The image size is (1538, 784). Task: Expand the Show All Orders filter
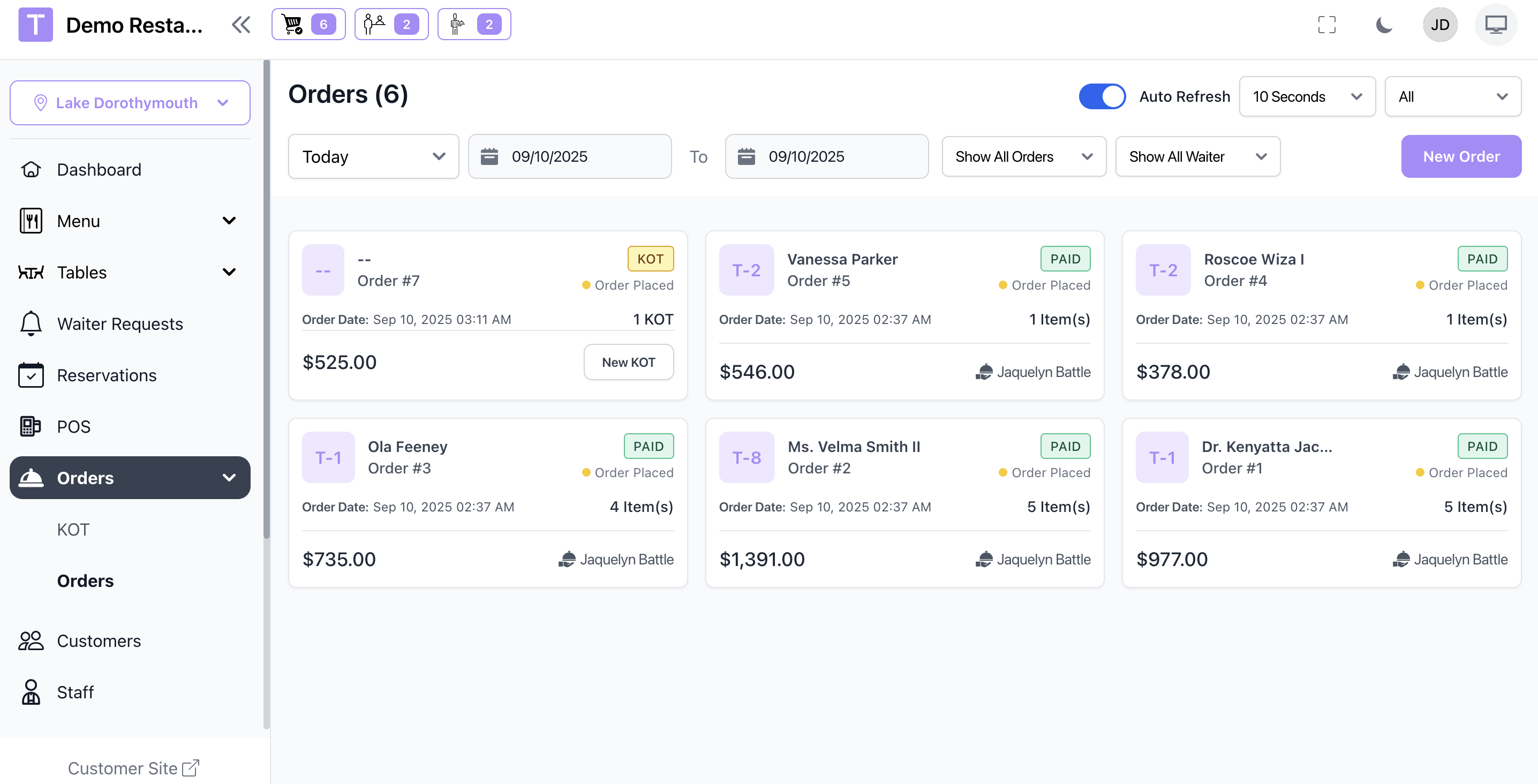click(x=1023, y=156)
